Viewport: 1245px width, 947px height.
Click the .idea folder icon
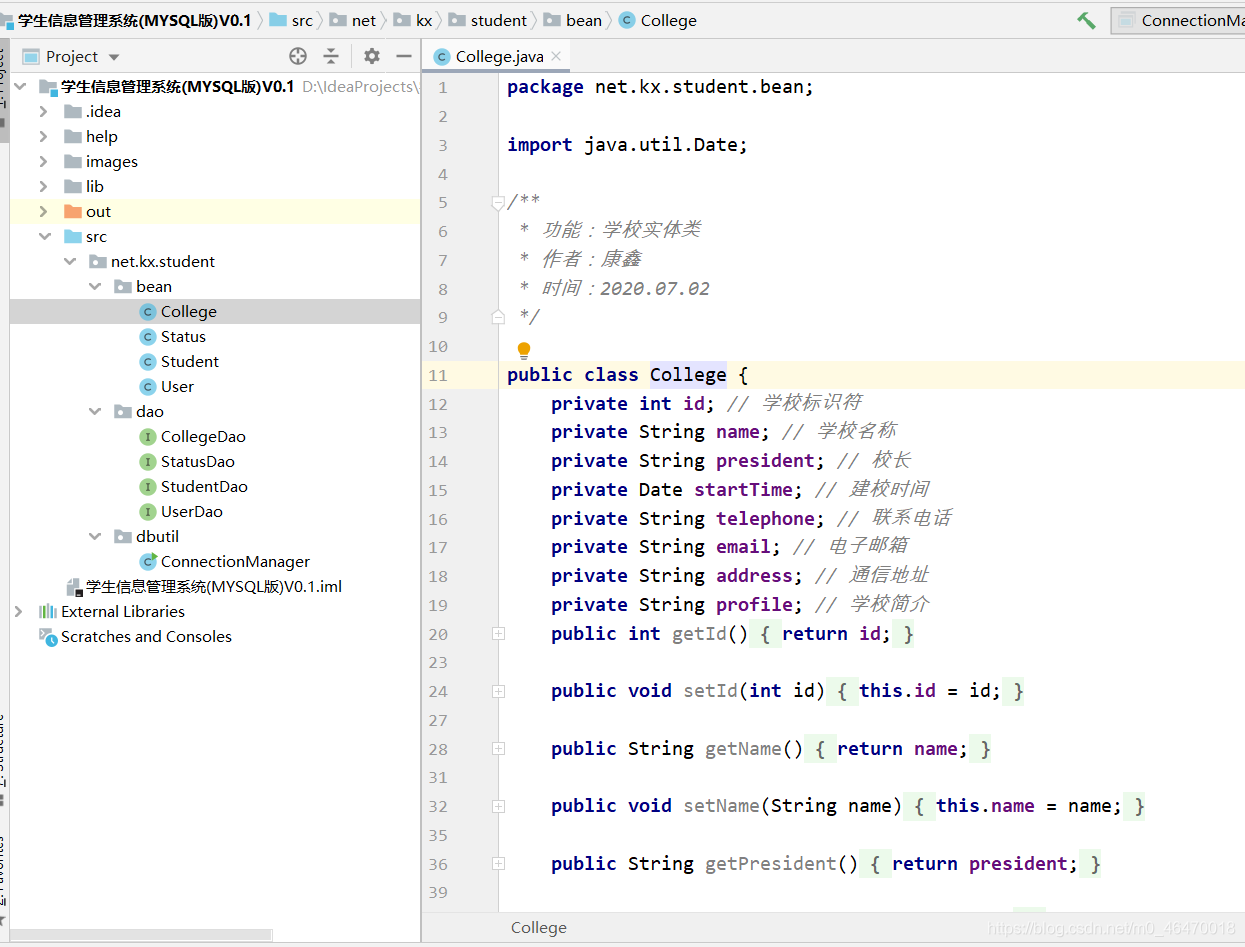coord(72,111)
